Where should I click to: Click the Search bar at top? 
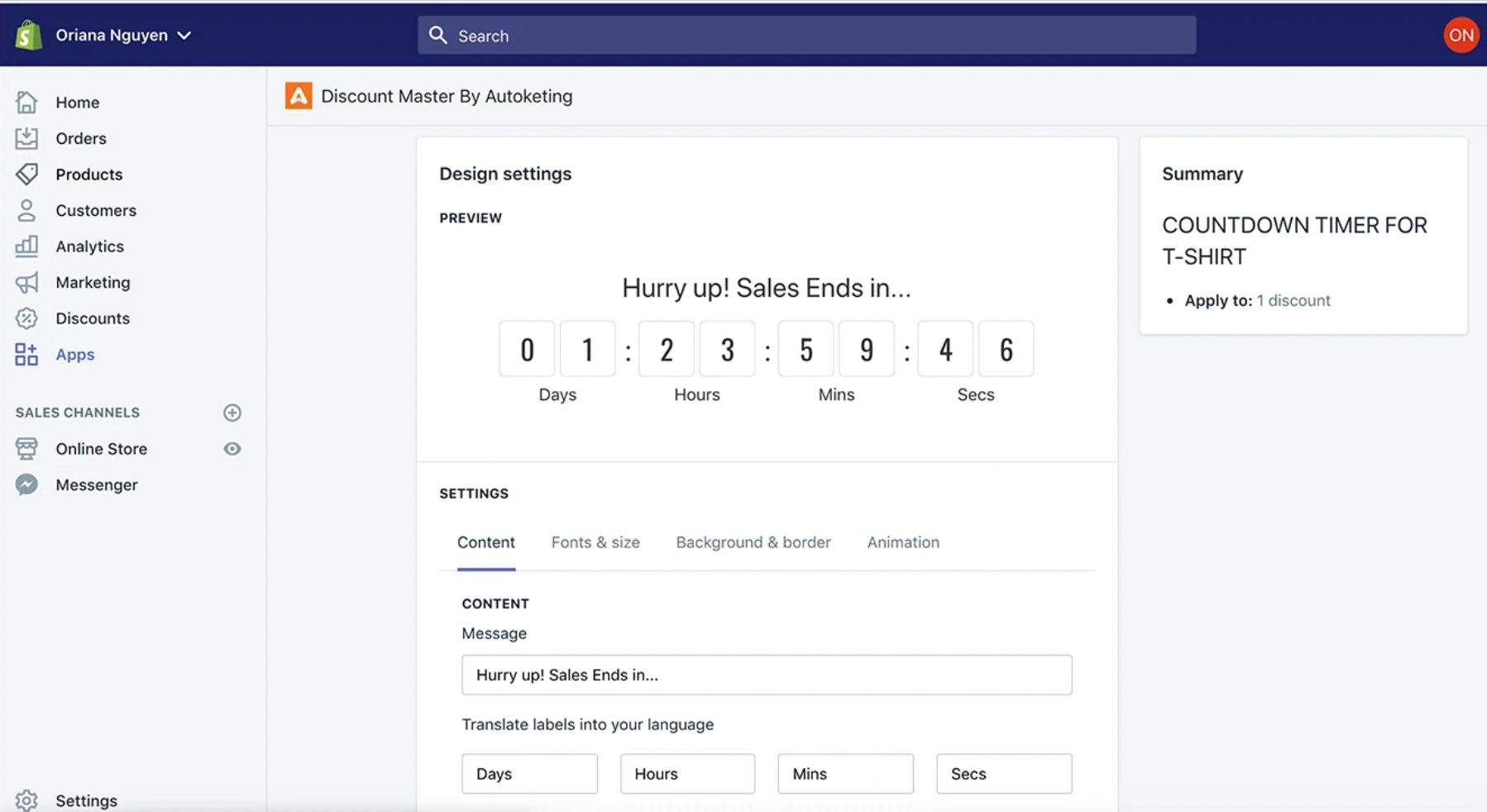coord(806,35)
